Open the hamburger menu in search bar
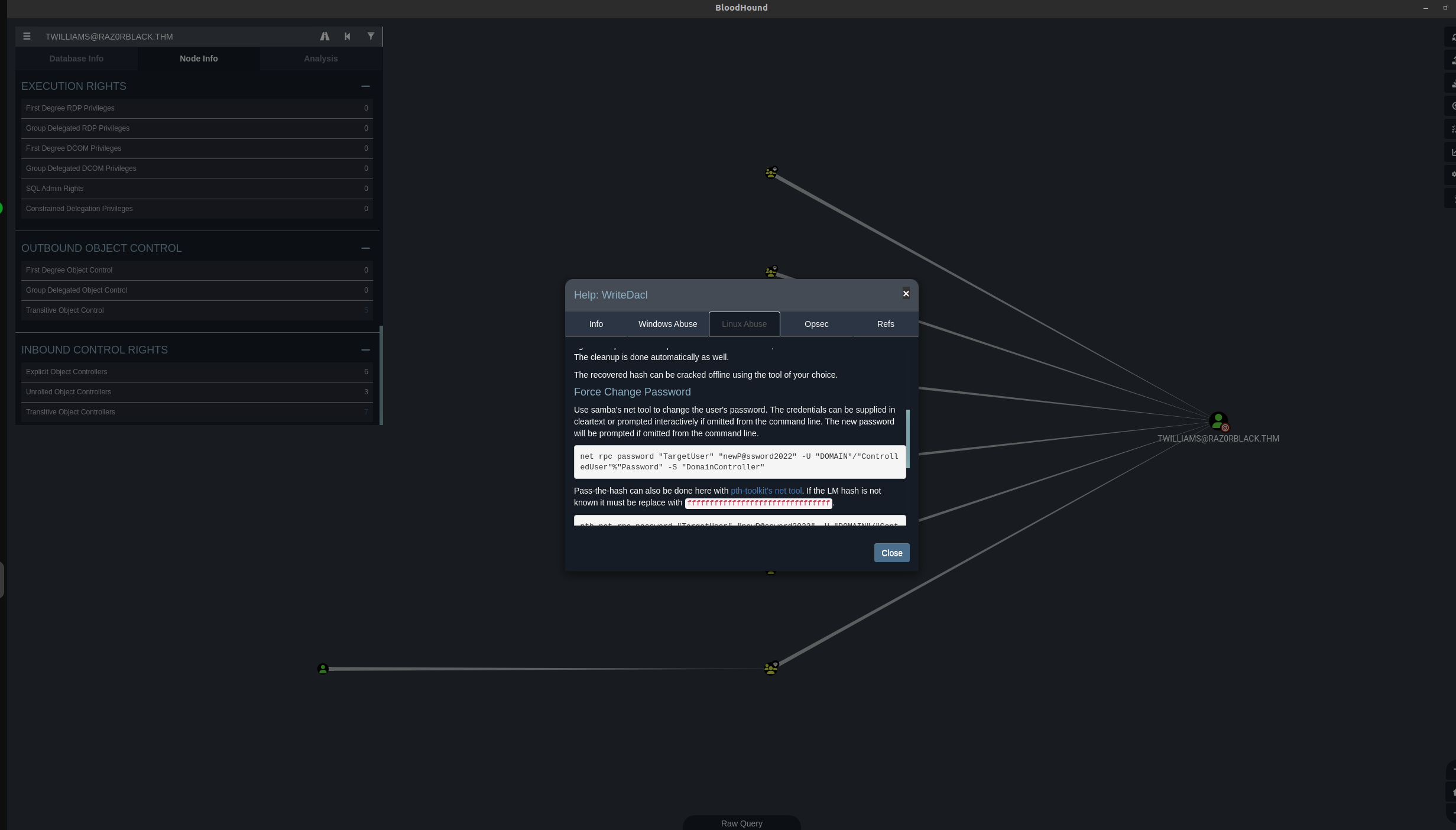 click(27, 37)
